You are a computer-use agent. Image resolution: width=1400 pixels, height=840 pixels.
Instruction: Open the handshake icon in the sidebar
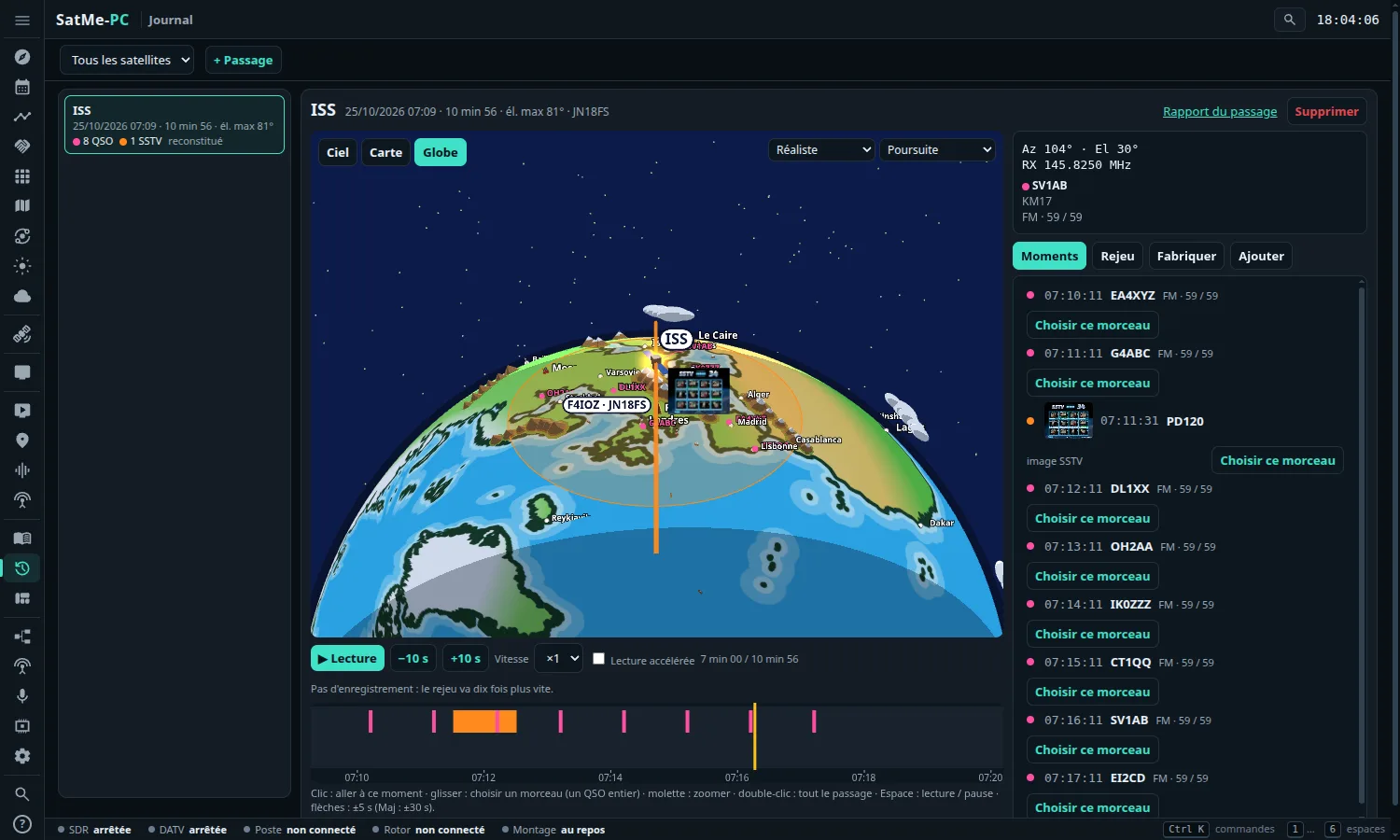click(x=22, y=147)
